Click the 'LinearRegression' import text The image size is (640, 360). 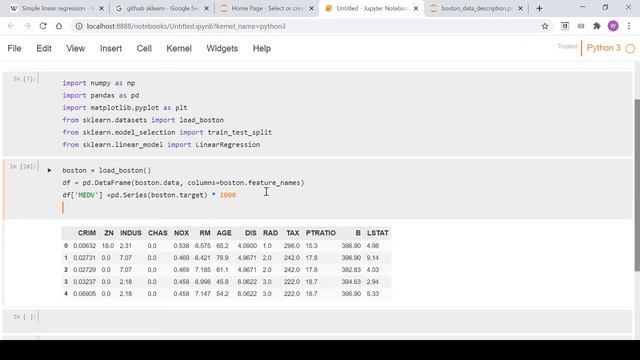pos(228,144)
